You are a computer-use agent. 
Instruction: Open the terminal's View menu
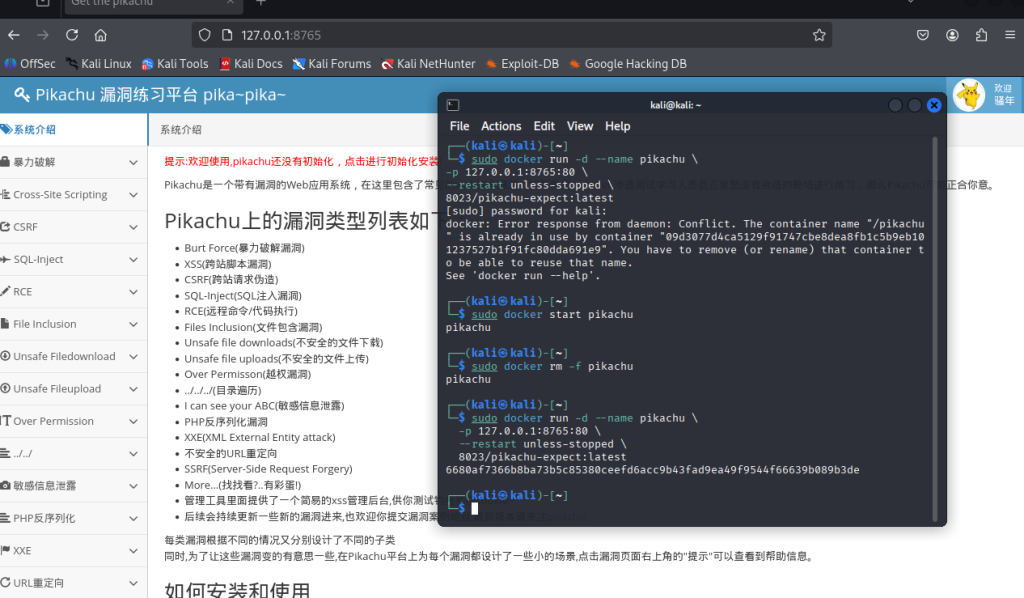[x=580, y=126]
